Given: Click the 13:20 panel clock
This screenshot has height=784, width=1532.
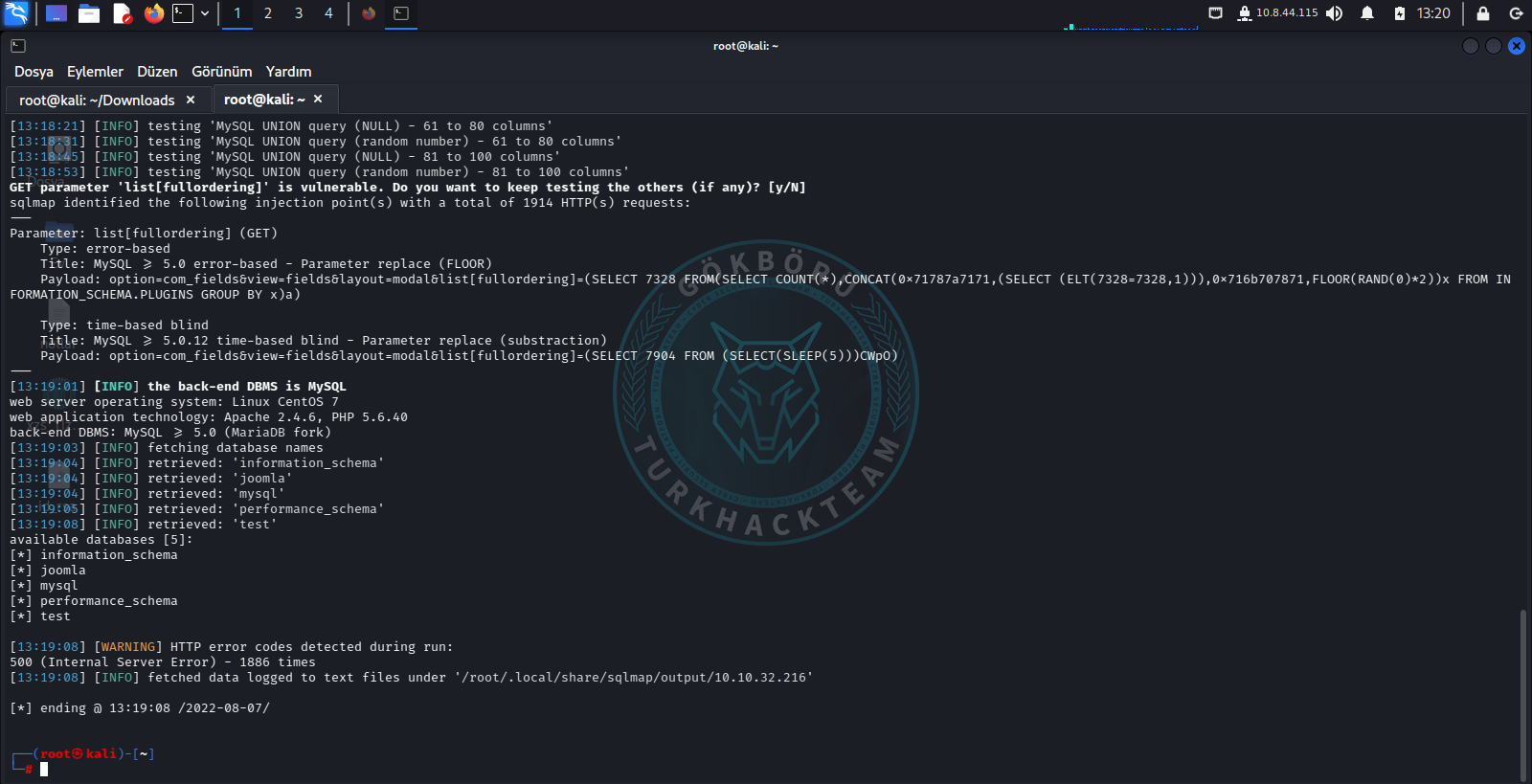Looking at the screenshot, I should [1433, 13].
